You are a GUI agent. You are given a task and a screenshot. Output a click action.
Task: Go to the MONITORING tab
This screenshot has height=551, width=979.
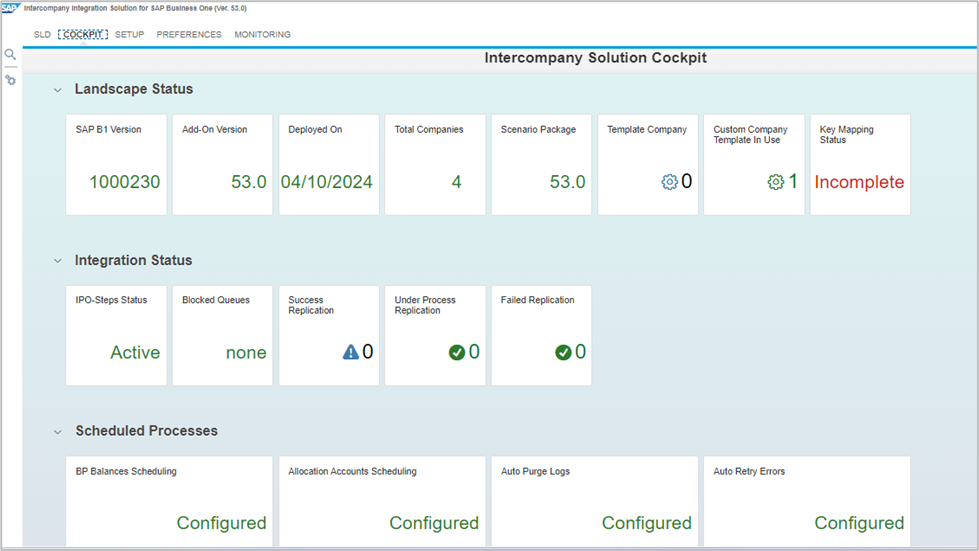pyautogui.click(x=262, y=35)
